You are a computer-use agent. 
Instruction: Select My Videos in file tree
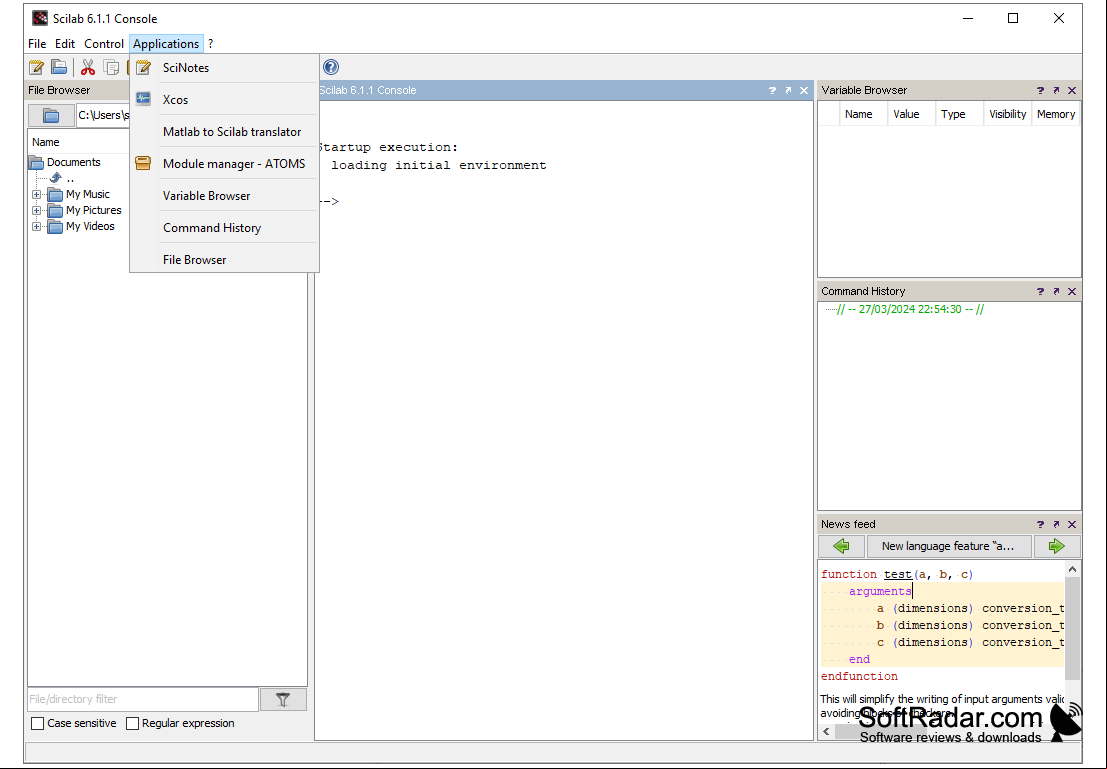(x=90, y=227)
